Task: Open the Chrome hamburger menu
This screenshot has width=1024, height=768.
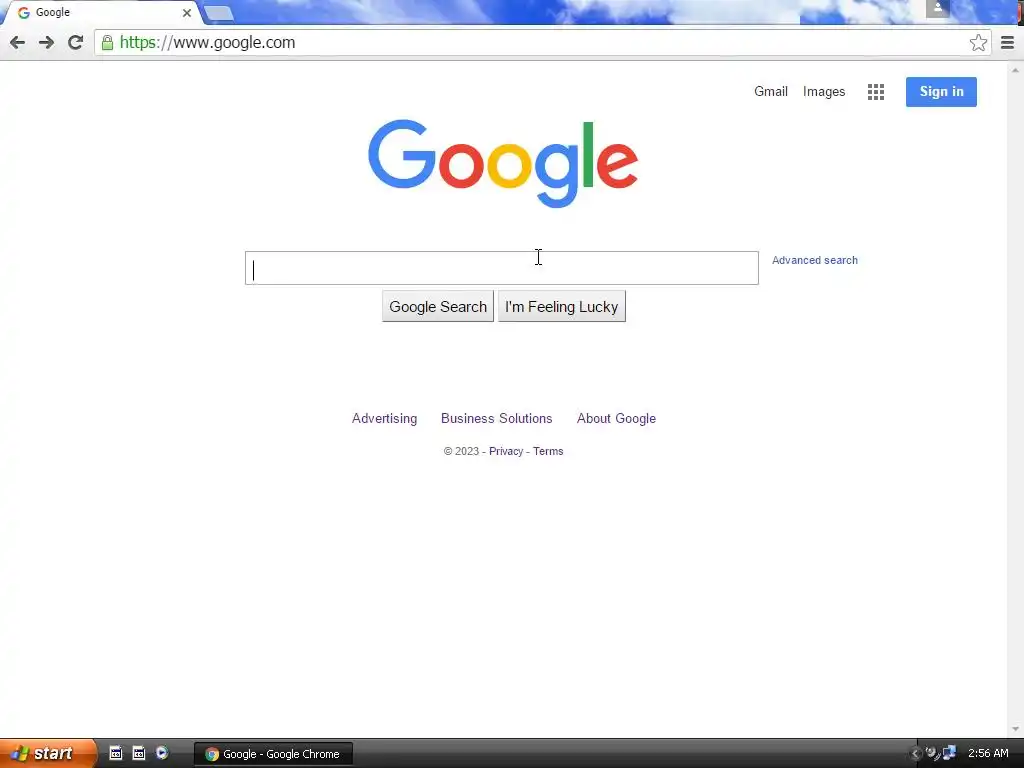Action: tap(1008, 42)
